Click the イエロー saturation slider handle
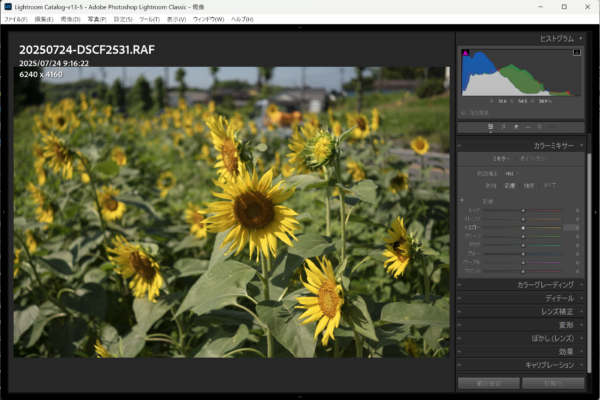The height and width of the screenshot is (400, 600). (522, 227)
